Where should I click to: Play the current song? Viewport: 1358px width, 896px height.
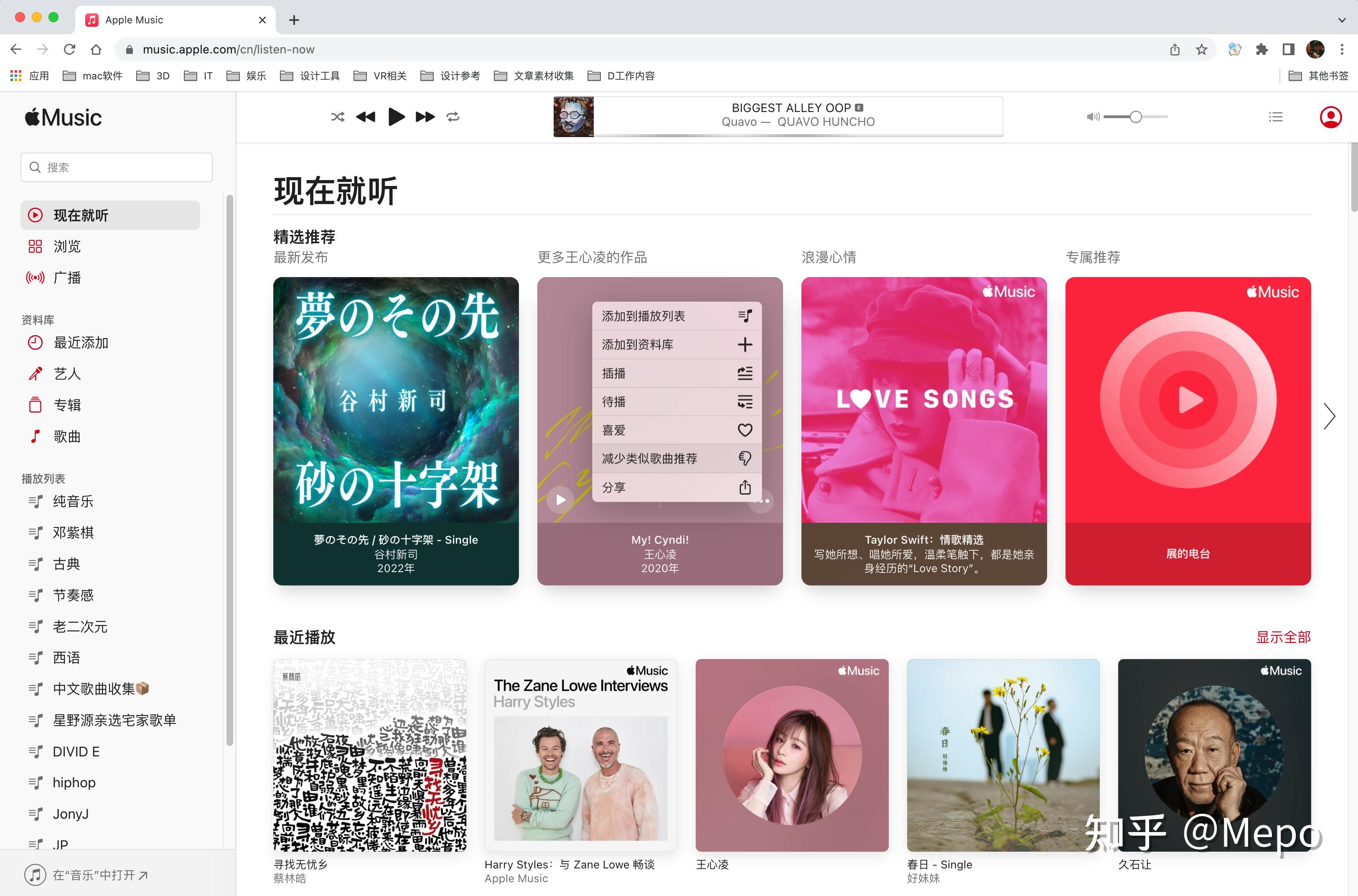click(396, 117)
